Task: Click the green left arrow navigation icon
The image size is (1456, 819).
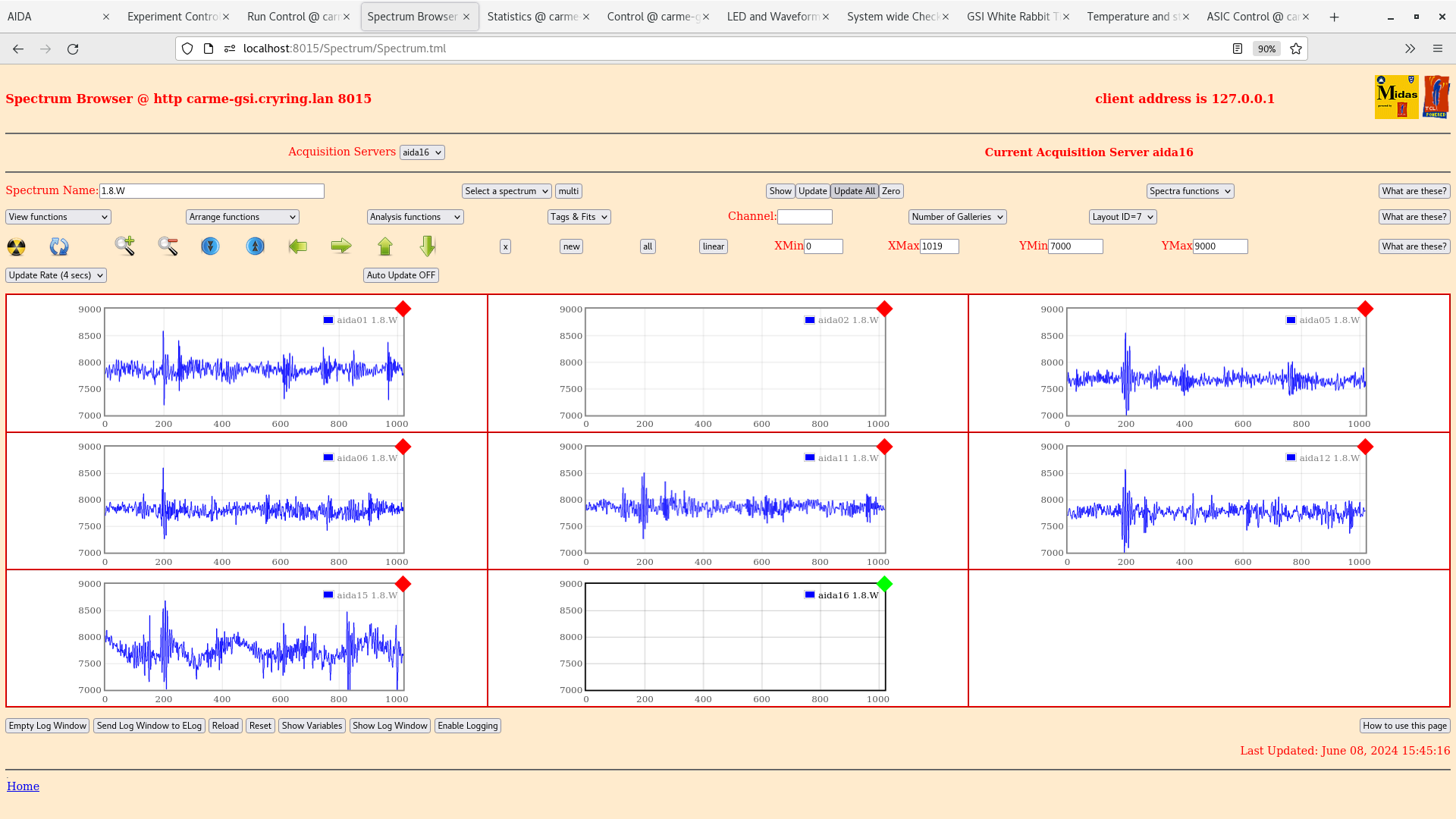Action: pyautogui.click(x=297, y=245)
